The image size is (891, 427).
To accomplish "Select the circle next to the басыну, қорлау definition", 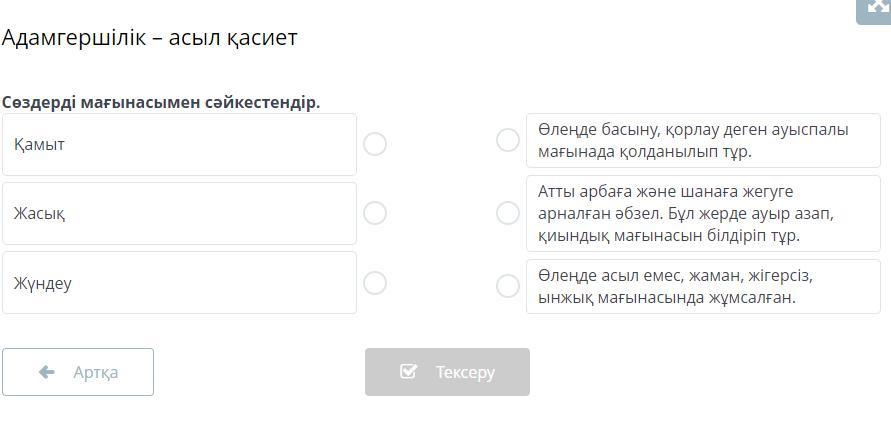I will click(x=508, y=140).
